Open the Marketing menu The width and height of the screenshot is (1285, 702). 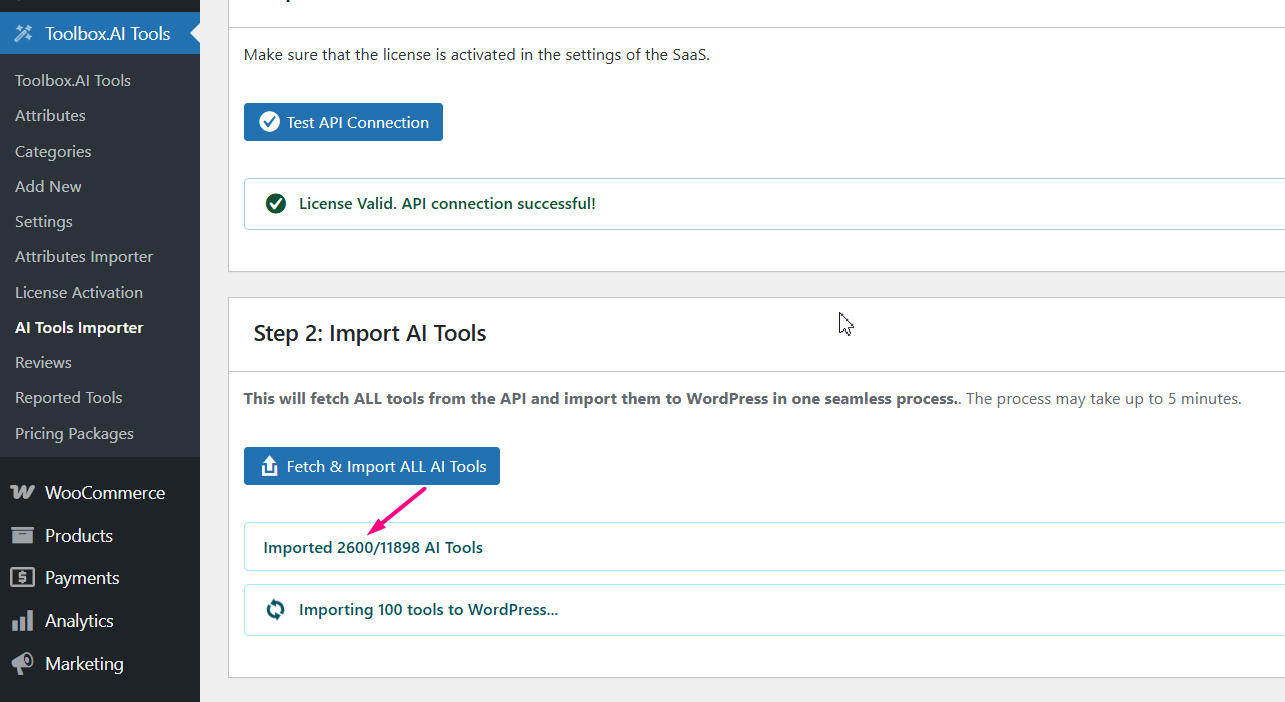pos(100,664)
